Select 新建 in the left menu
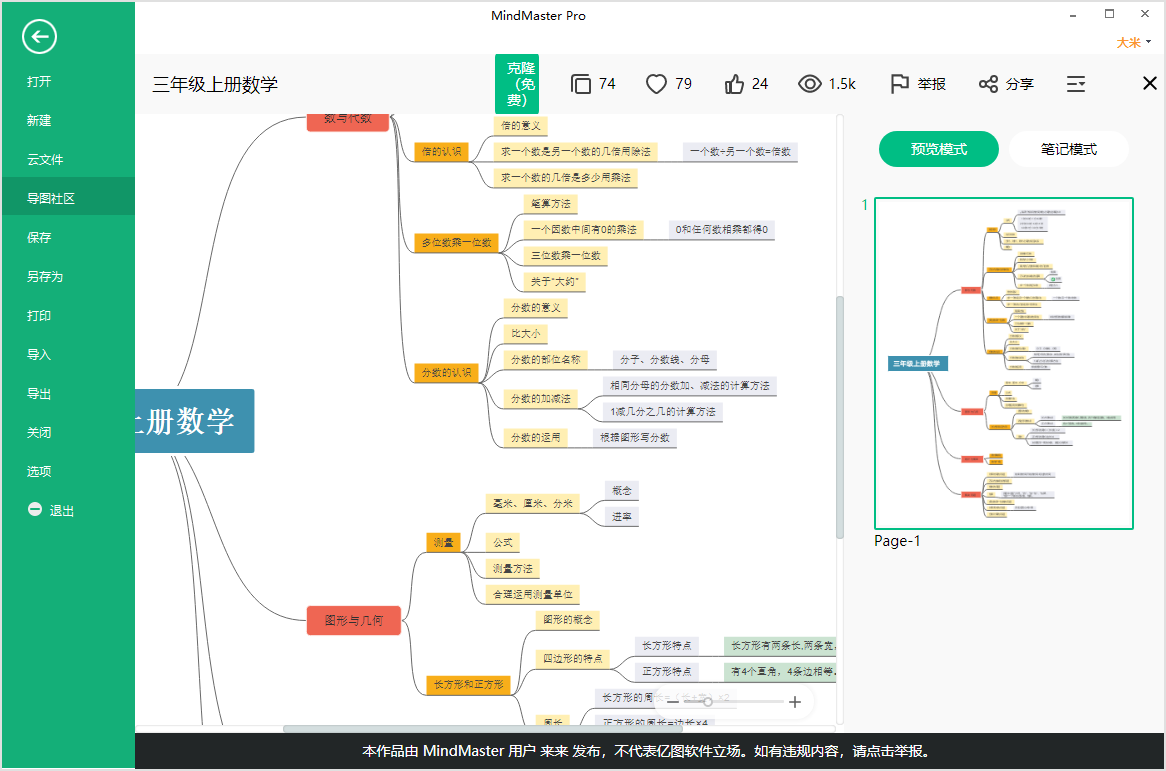Viewport: 1166px width, 771px height. (68, 120)
